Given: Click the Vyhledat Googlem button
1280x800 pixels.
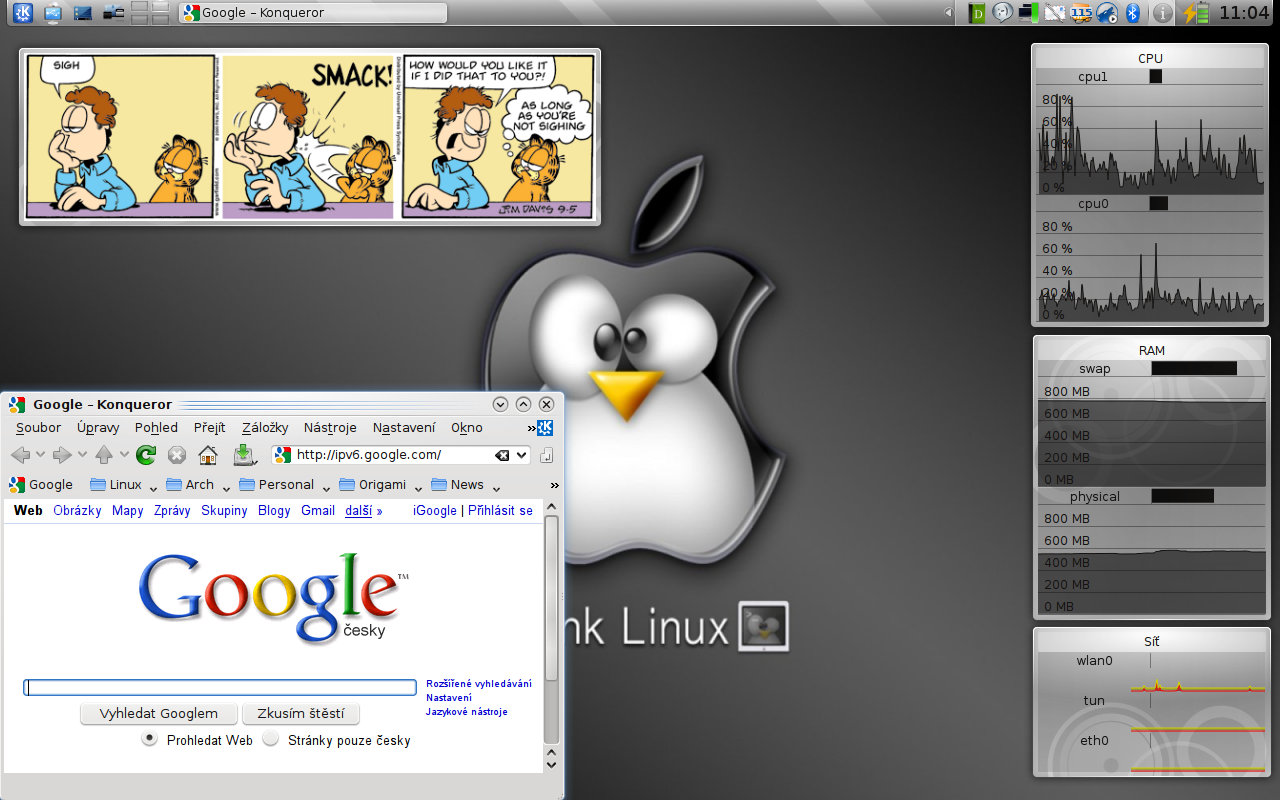Looking at the screenshot, I should [x=159, y=714].
